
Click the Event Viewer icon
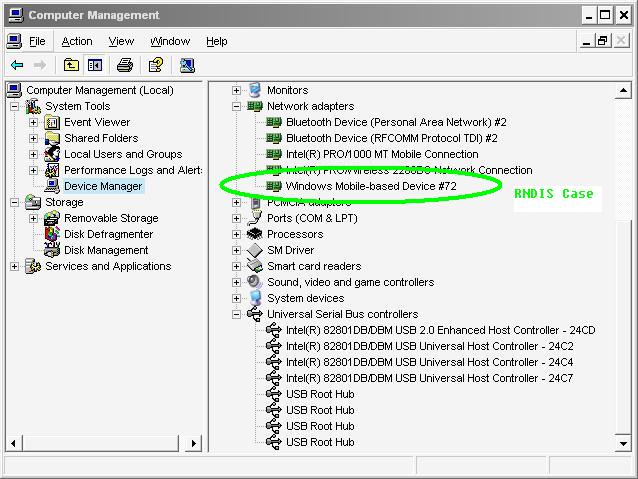[x=52, y=122]
